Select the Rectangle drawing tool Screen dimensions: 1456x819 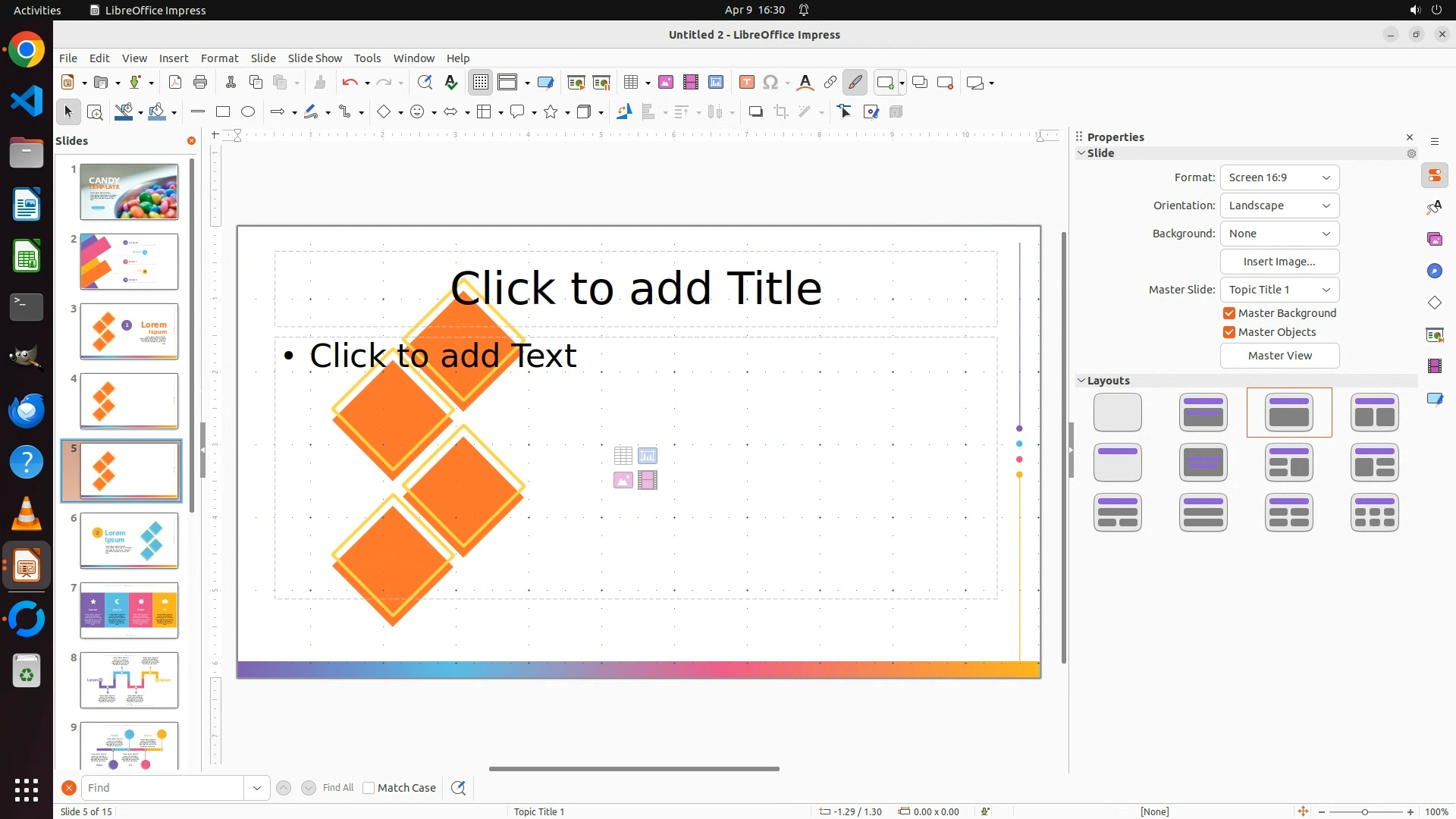tap(222, 112)
